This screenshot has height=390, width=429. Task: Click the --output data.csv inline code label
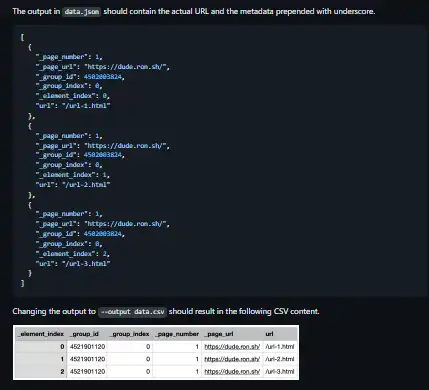pyautogui.click(x=132, y=312)
